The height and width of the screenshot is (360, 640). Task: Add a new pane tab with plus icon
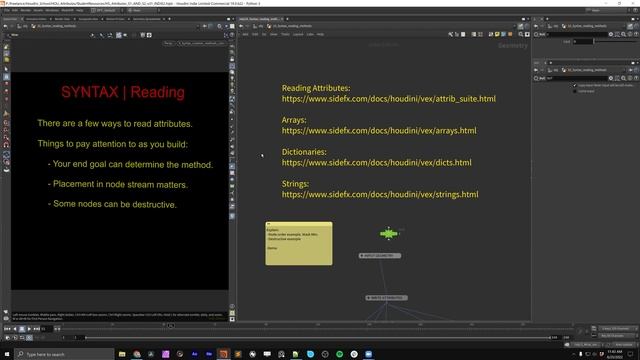169,19
